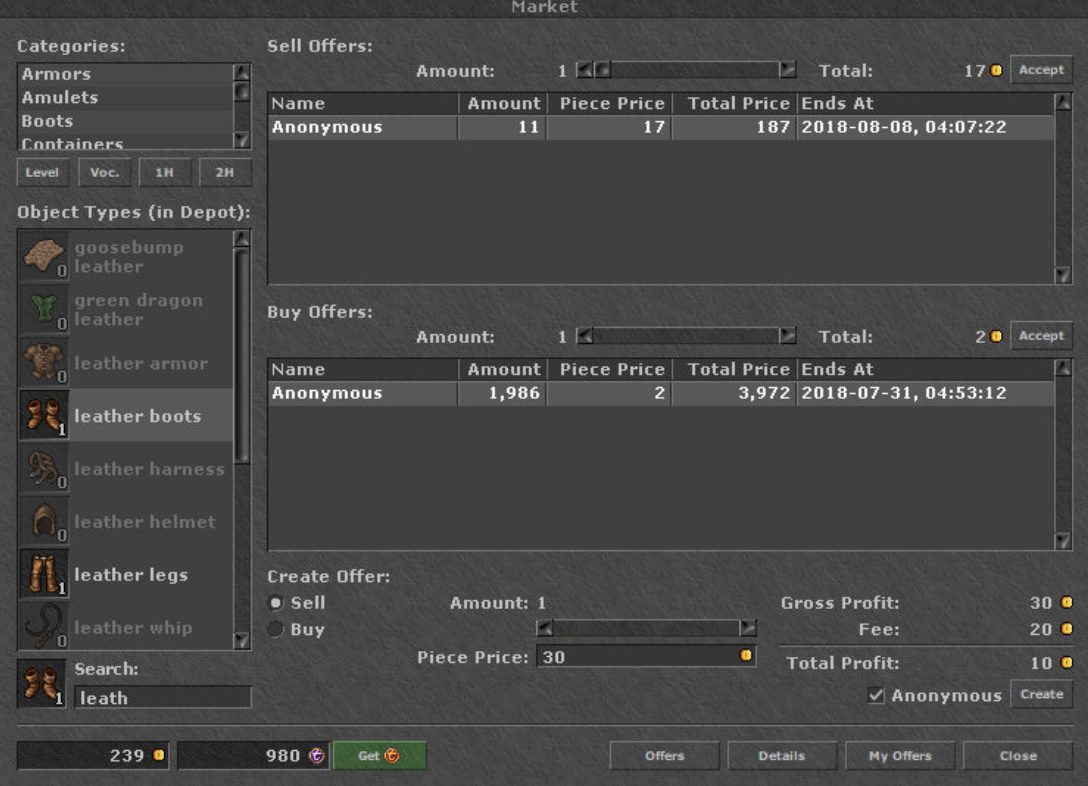The image size is (1088, 786).
Task: Click the leather armor item icon
Action: (44, 362)
